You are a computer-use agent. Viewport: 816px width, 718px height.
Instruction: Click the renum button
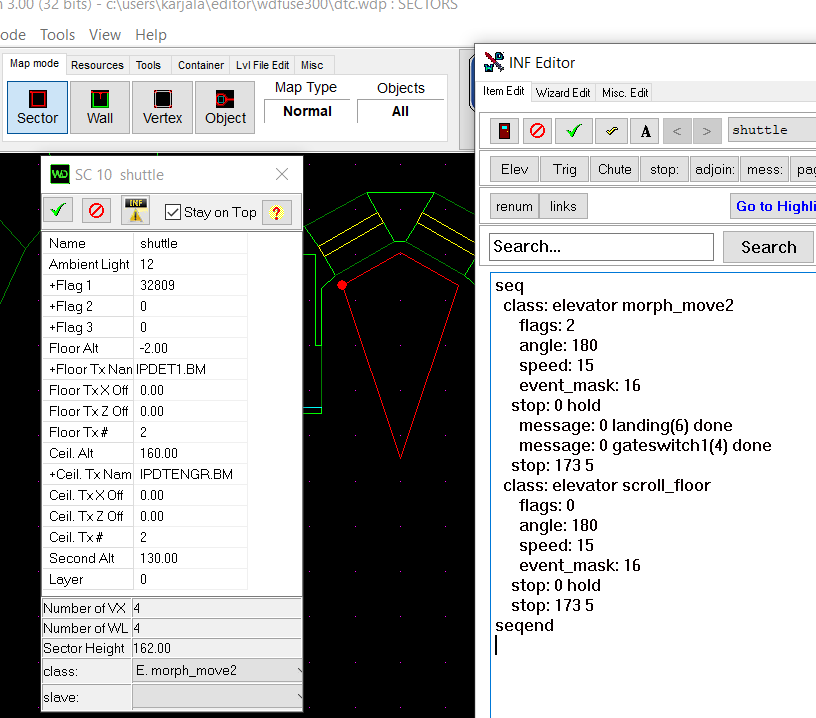click(514, 206)
